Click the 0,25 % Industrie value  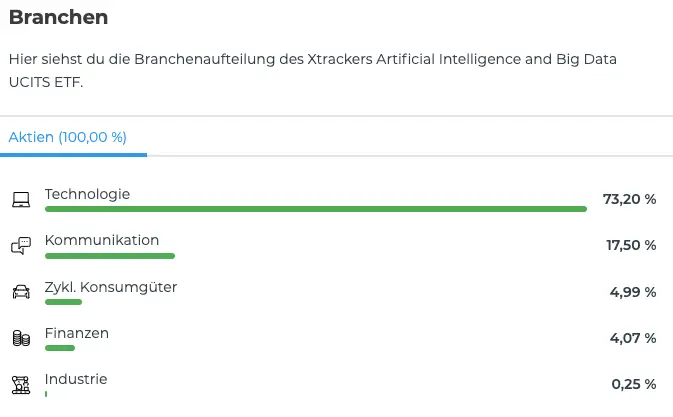pos(634,384)
